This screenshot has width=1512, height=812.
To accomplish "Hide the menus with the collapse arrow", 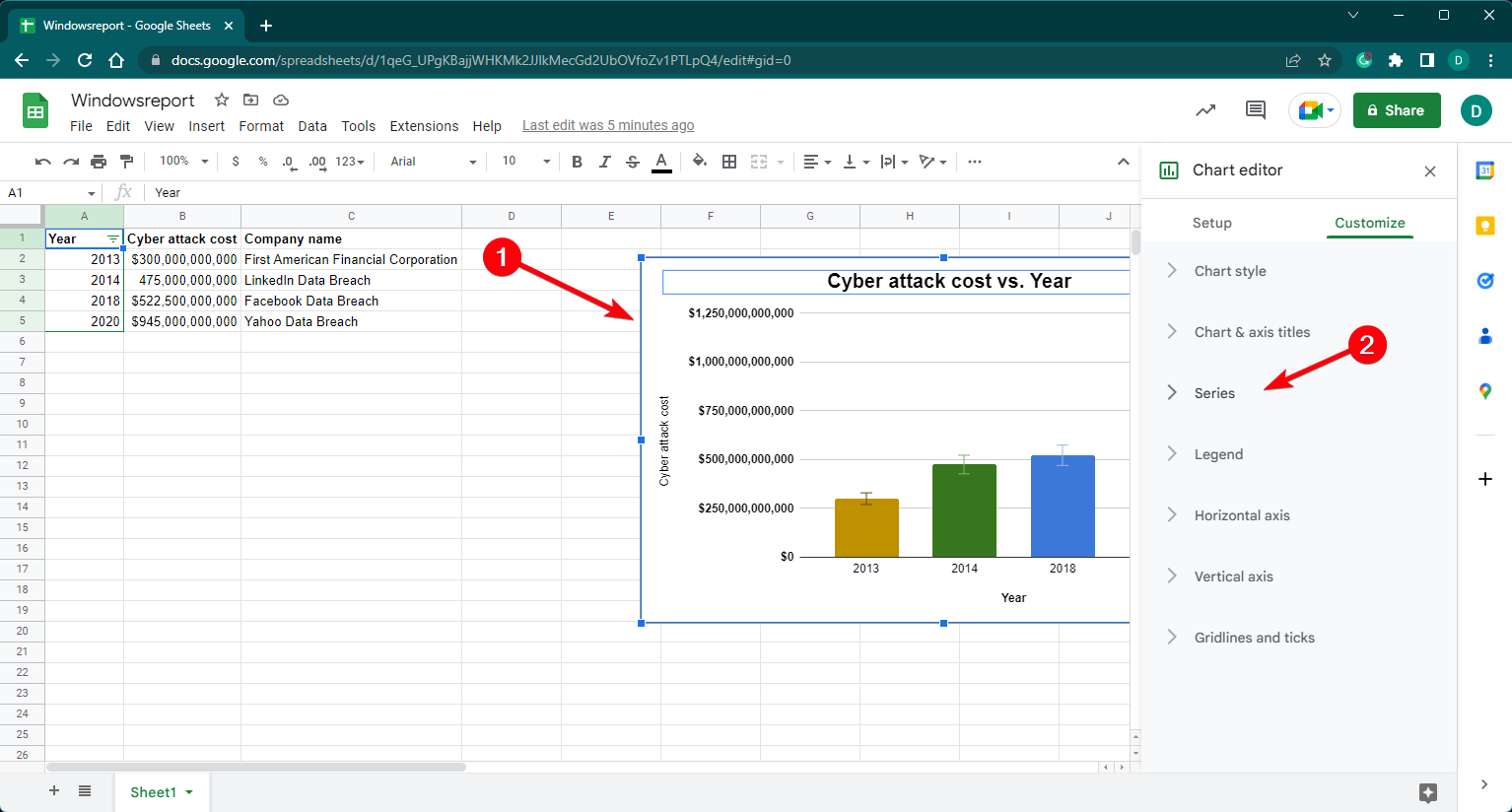I will coord(1123,162).
